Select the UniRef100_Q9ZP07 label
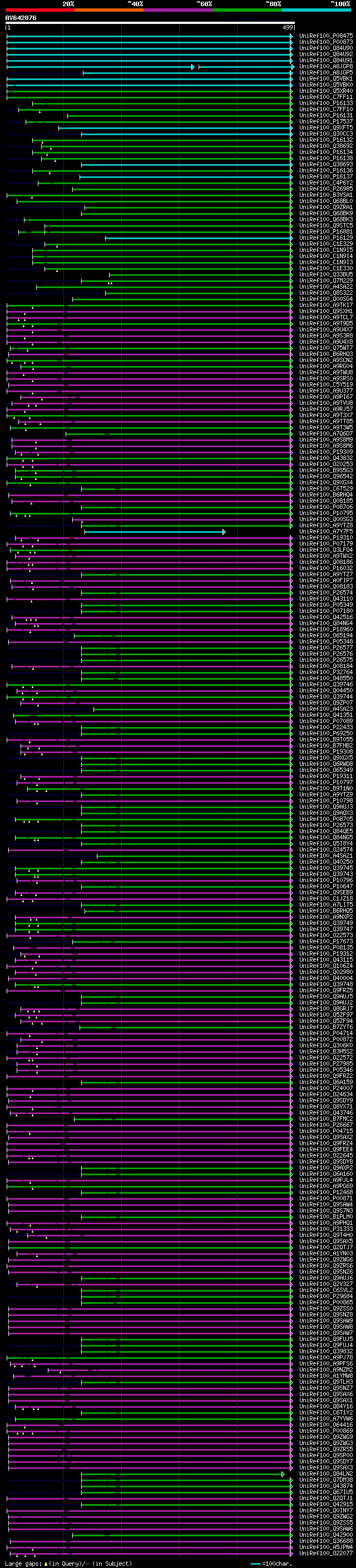 click(326, 703)
